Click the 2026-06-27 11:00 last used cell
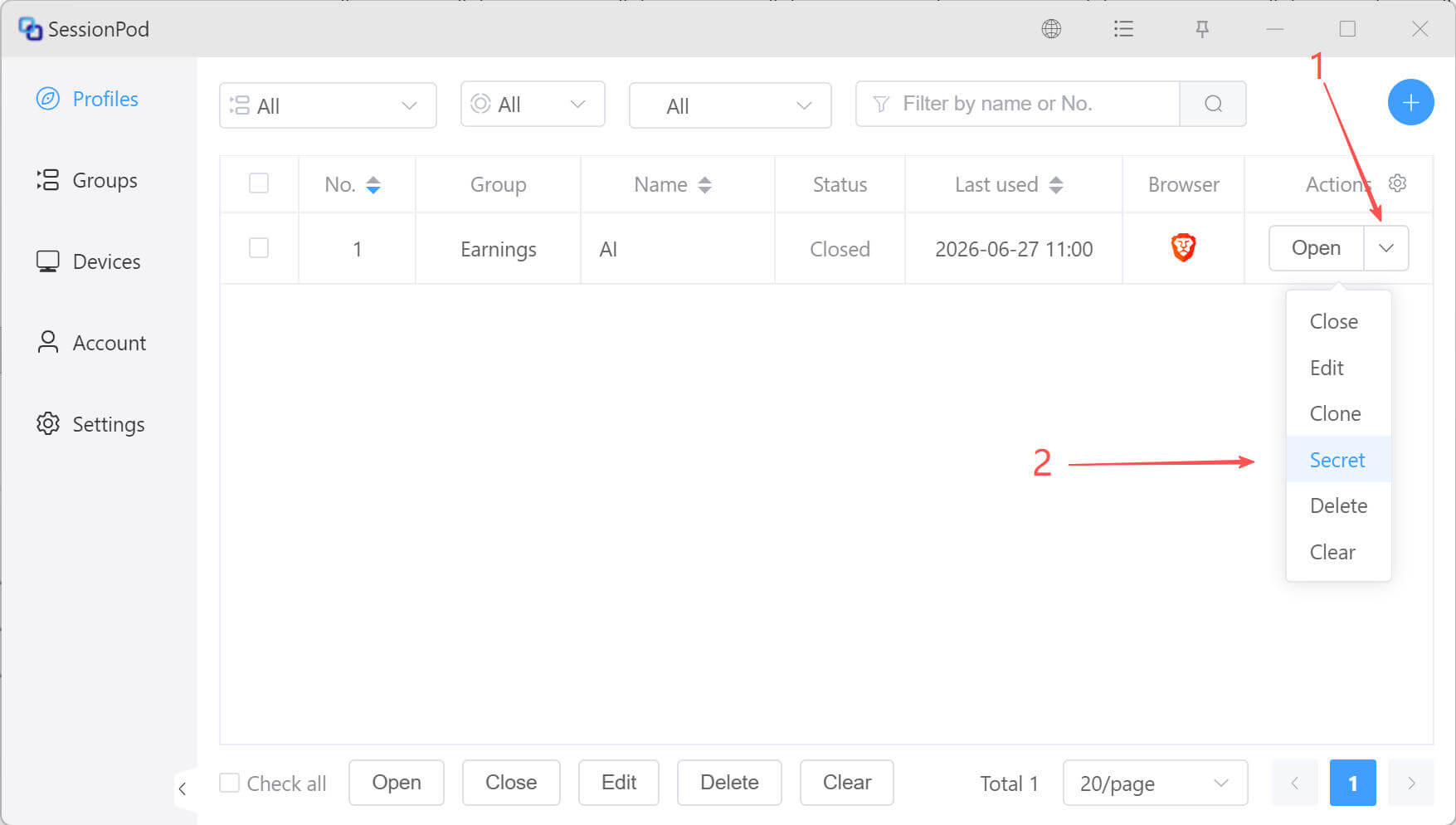 (x=1014, y=248)
